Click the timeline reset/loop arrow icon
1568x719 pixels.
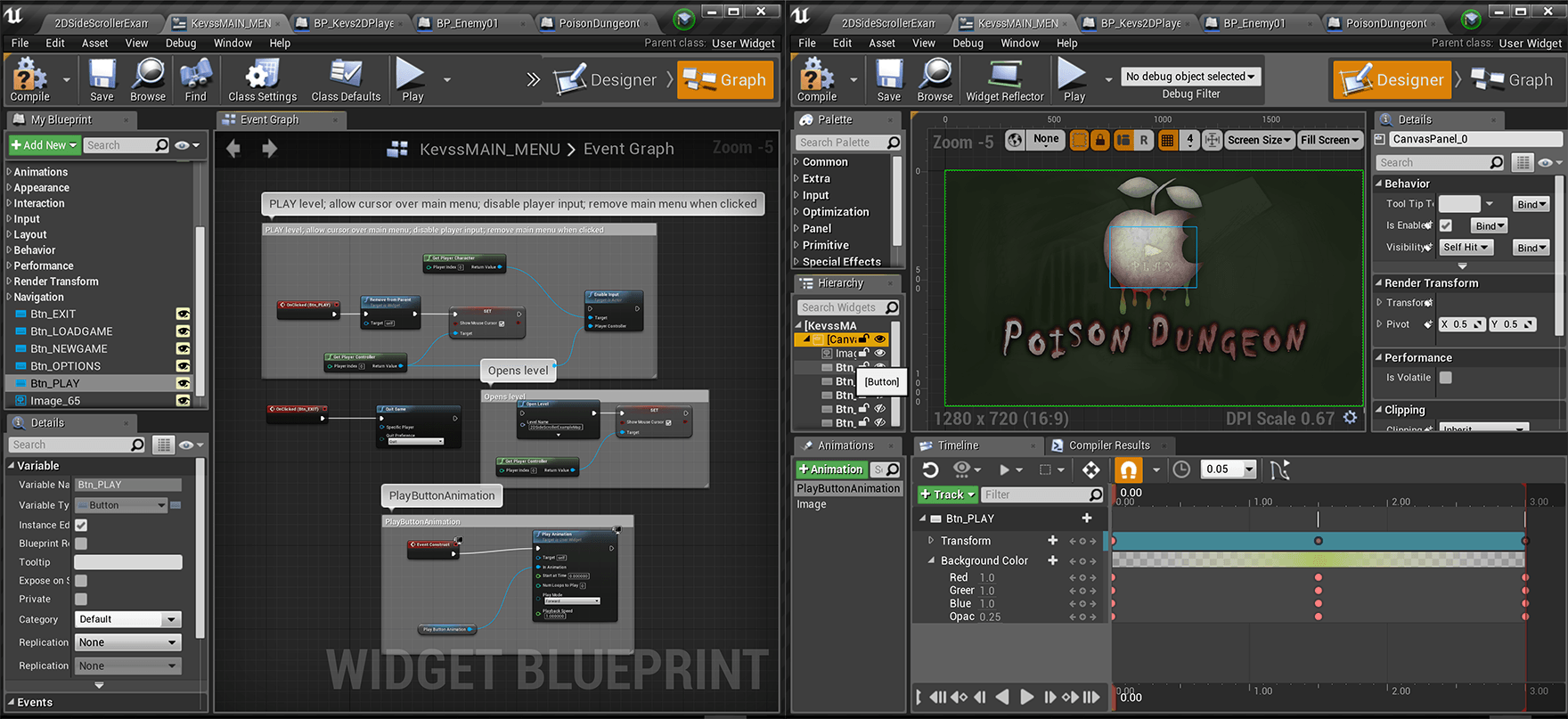click(x=930, y=470)
